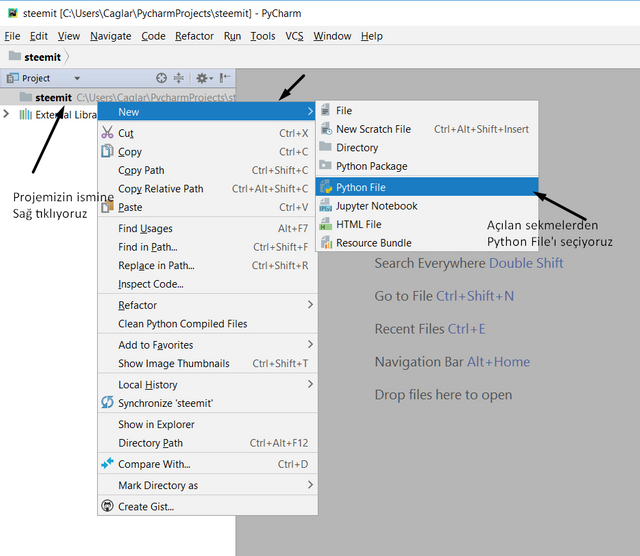This screenshot has width=640, height=556.
Task: Choose Copy Path from context menu
Action: pos(207,170)
